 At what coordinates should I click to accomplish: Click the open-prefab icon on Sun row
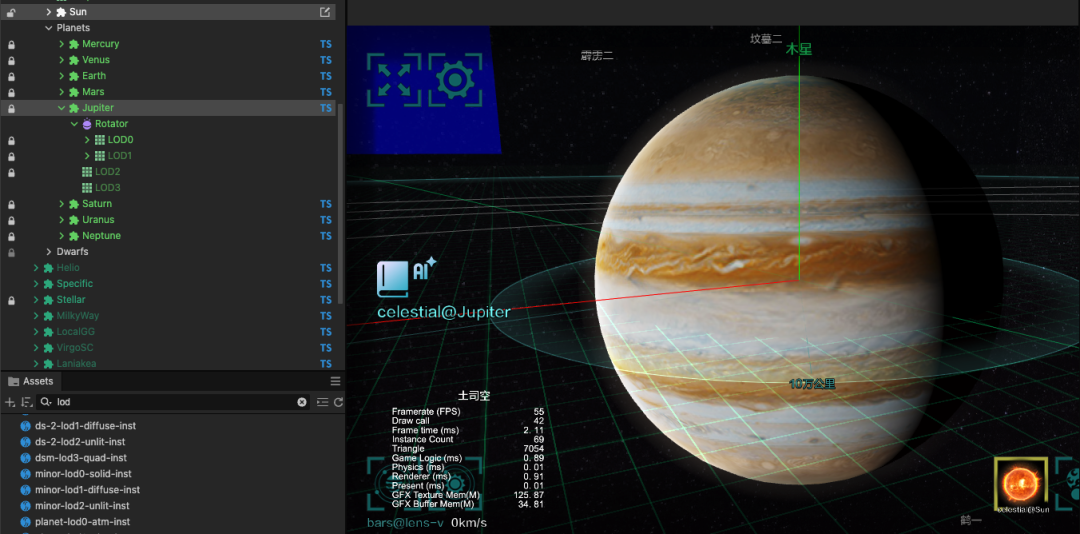point(325,12)
